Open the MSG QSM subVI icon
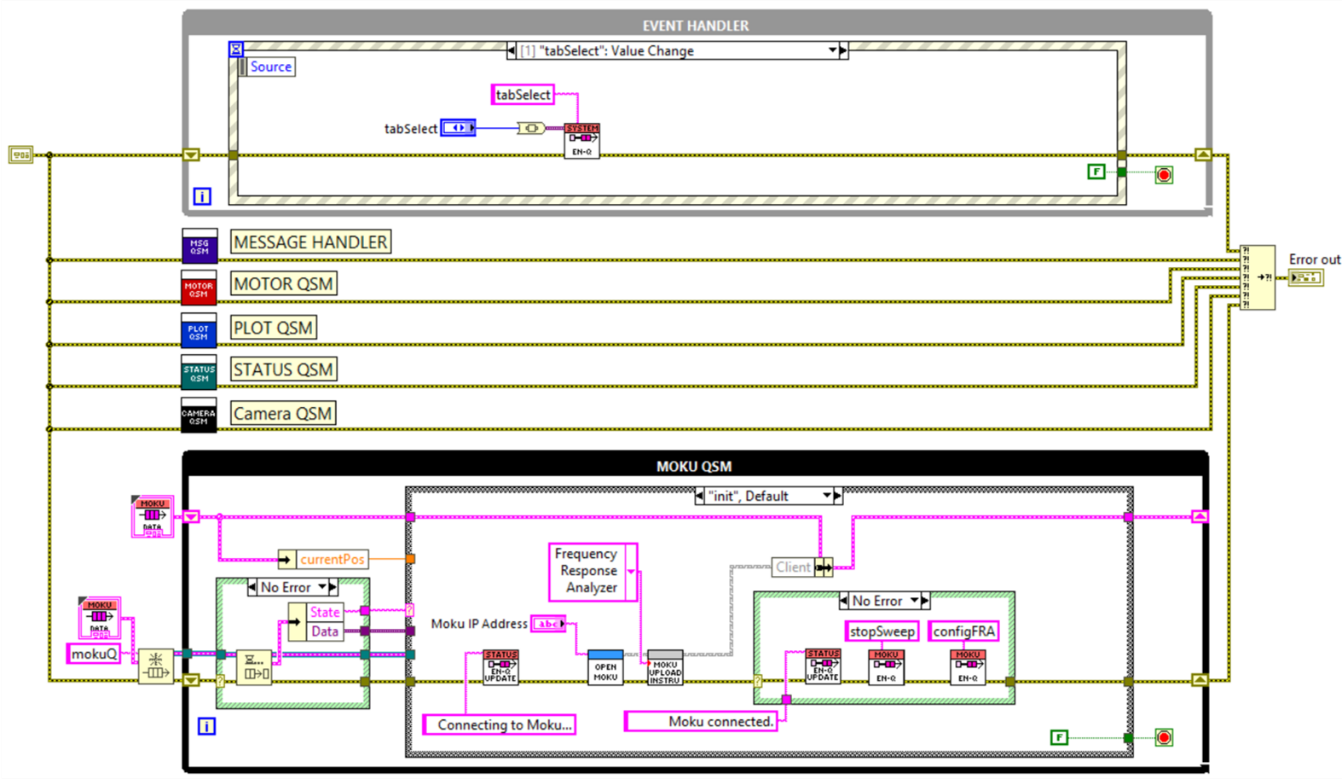1342x779 pixels. [x=198, y=245]
